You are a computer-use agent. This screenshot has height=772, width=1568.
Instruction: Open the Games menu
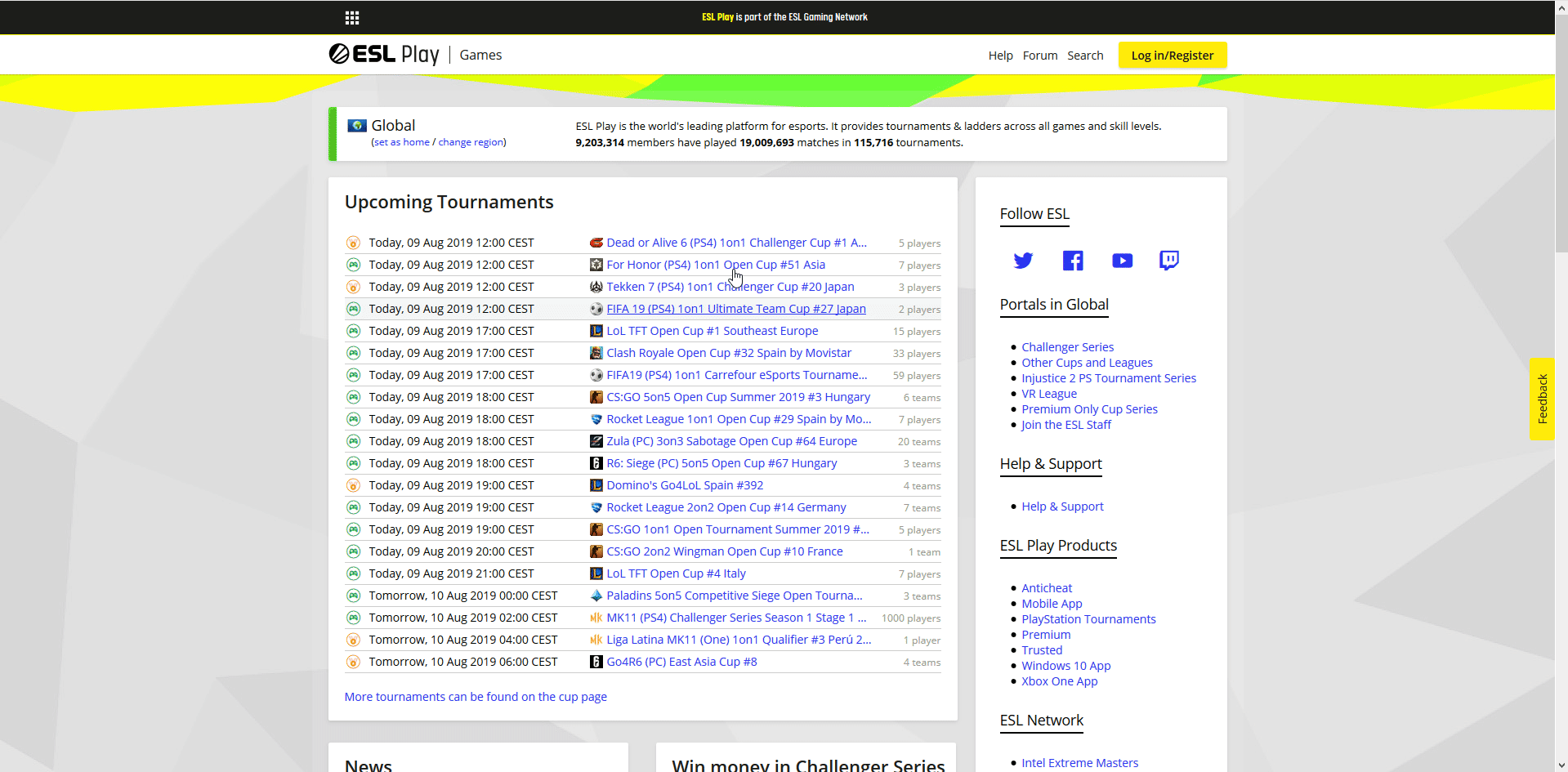(480, 55)
